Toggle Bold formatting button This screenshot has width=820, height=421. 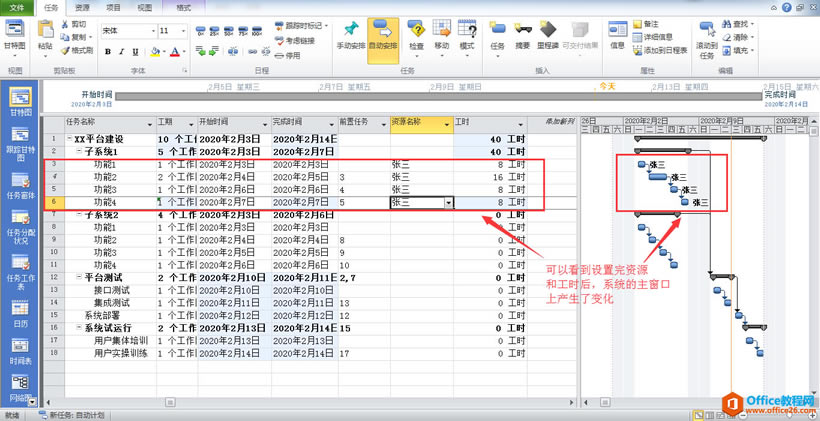pyautogui.click(x=107, y=51)
